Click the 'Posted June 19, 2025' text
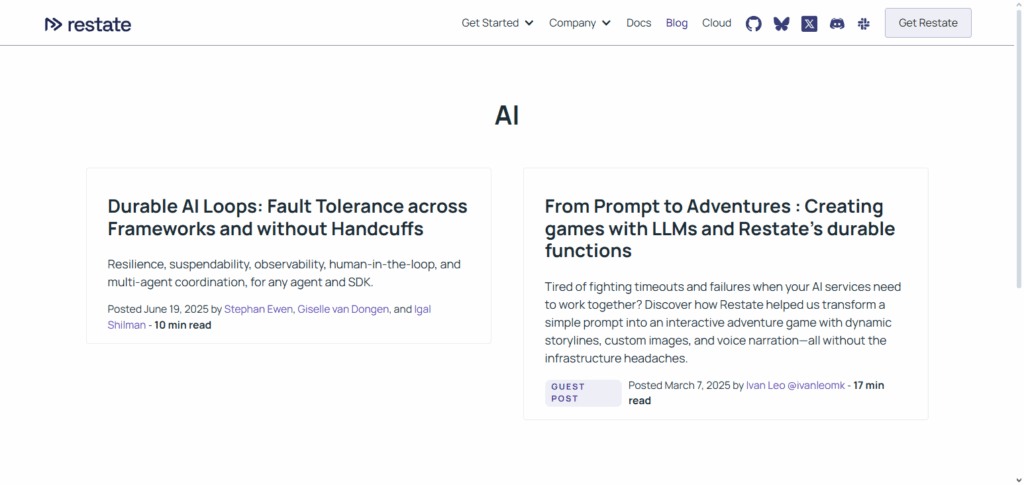1024x485 pixels. point(158,309)
